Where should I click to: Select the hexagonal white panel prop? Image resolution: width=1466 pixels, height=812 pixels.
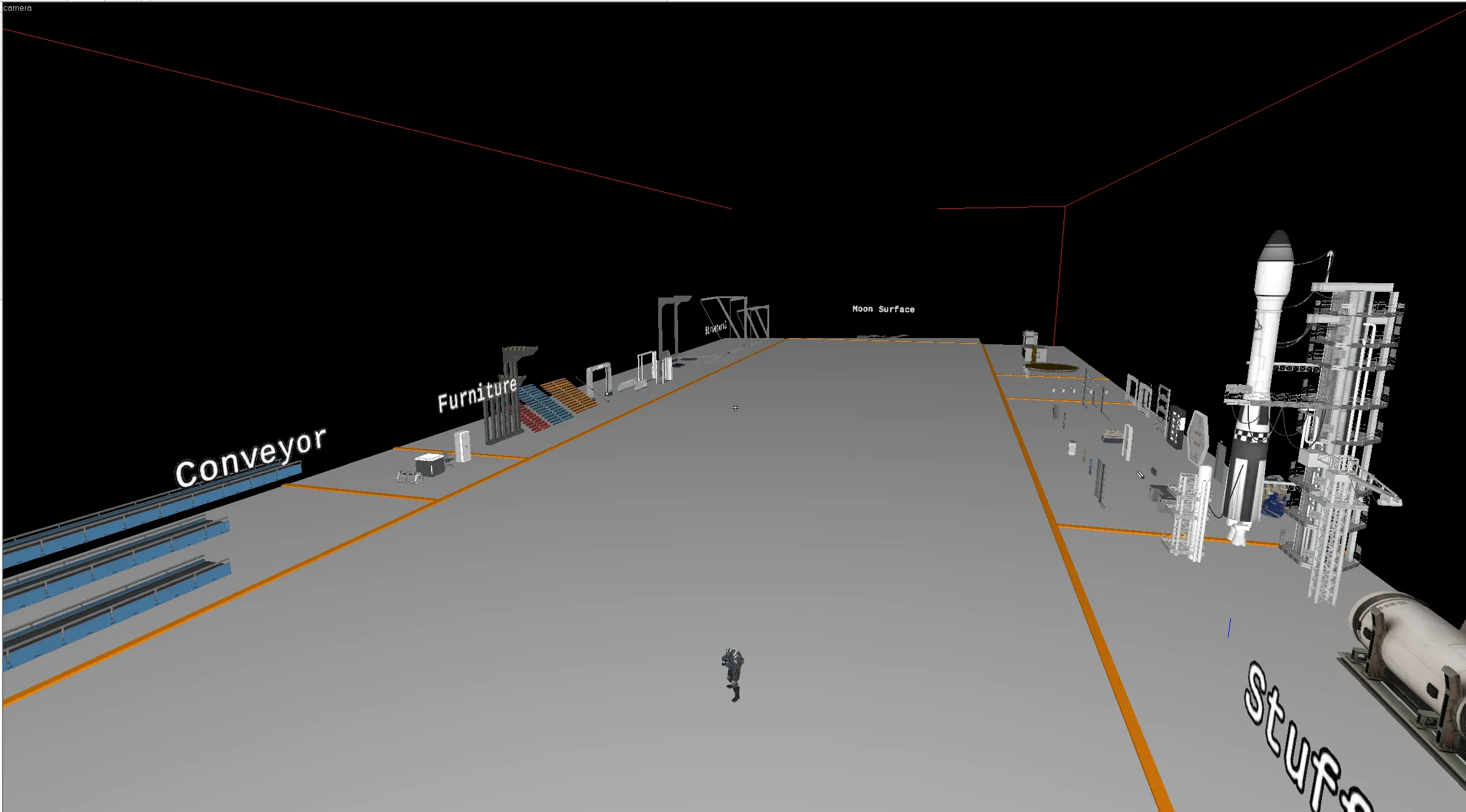pyautogui.click(x=1198, y=437)
